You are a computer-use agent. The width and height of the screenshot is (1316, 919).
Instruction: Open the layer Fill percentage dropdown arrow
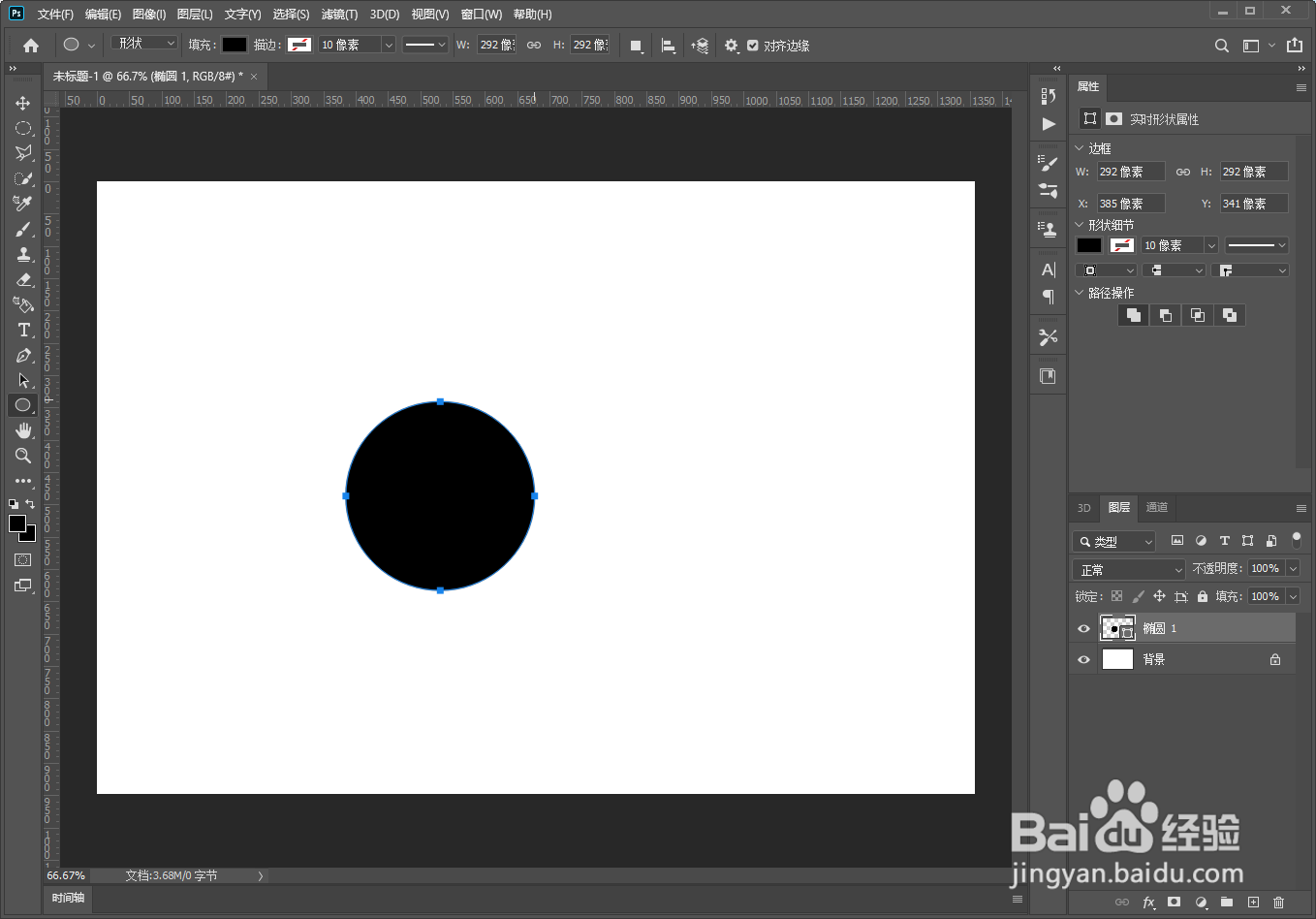[x=1293, y=596]
